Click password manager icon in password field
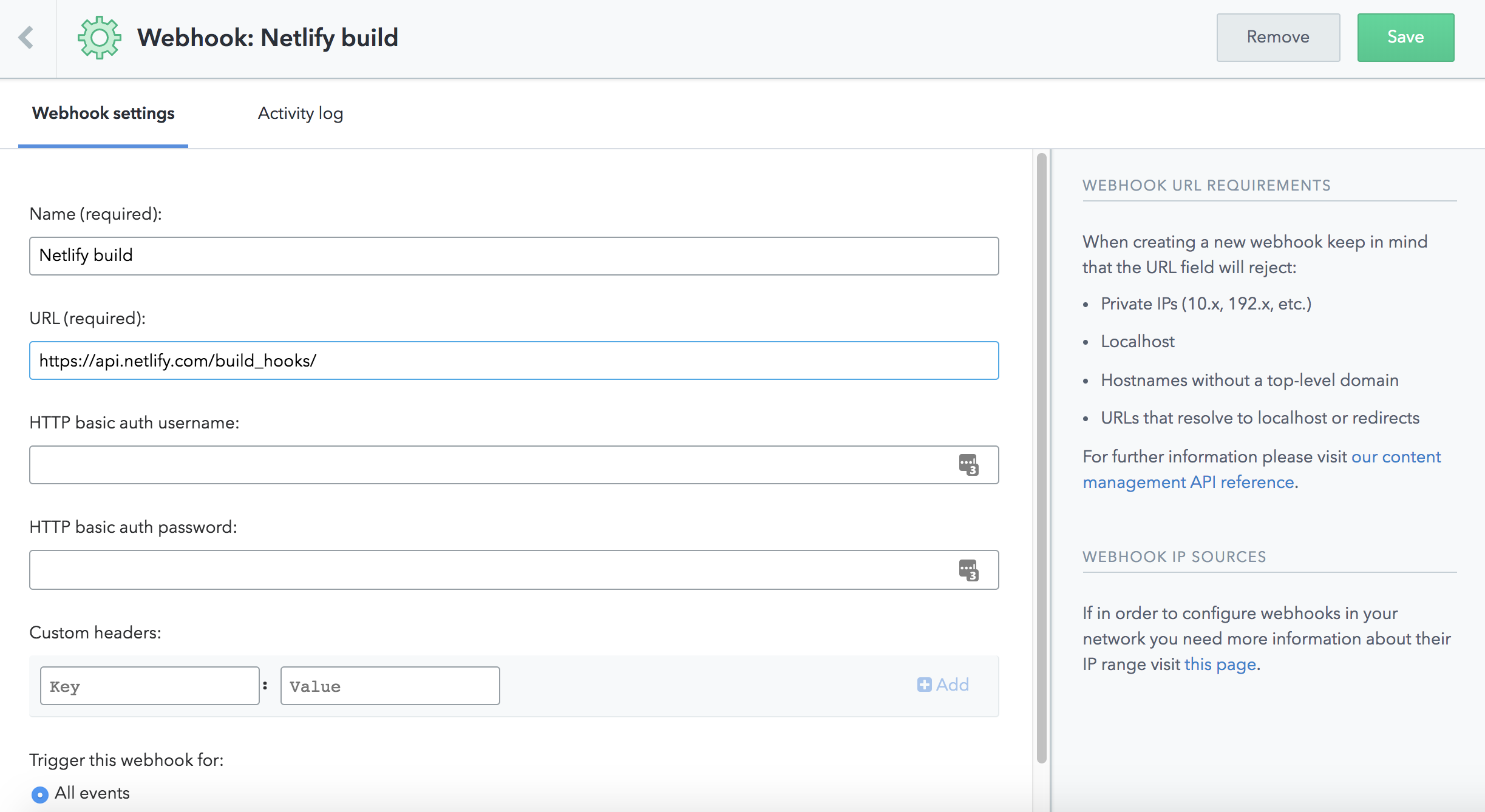Screen dimensions: 1485x812 (x=968, y=570)
